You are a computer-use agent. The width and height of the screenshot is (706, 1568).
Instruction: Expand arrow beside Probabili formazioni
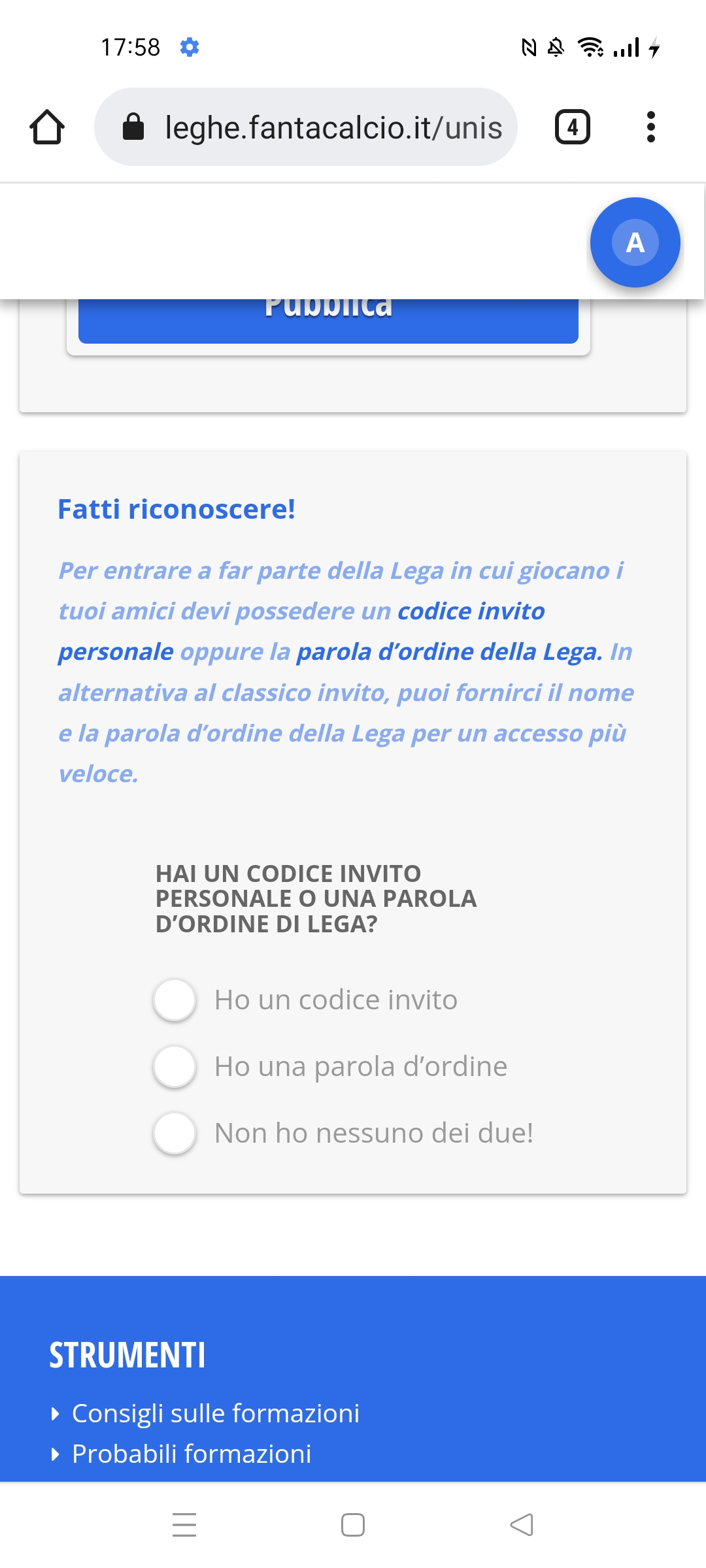[x=56, y=1454]
